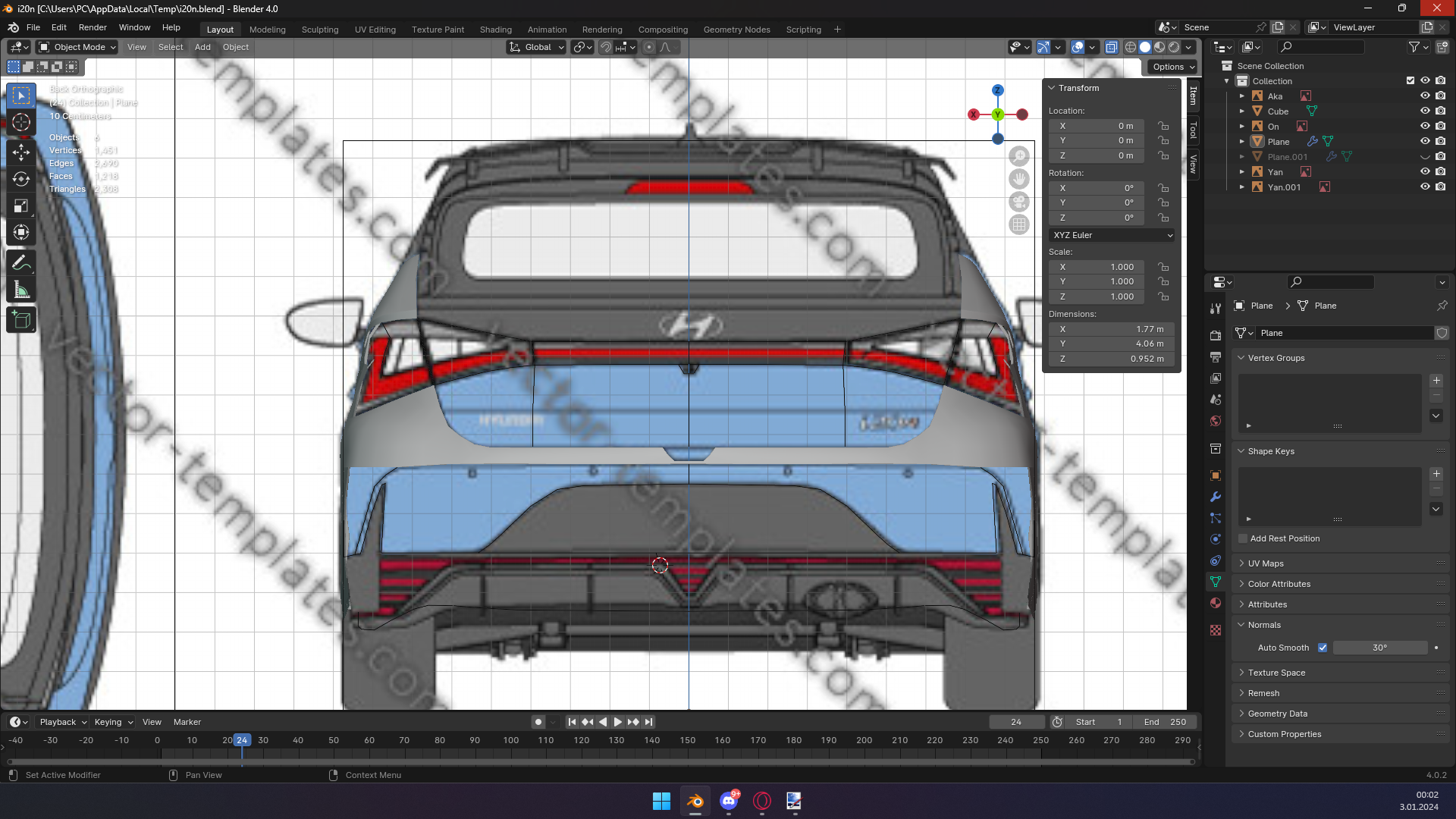Activate the Annotate pencil tool

(x=21, y=263)
